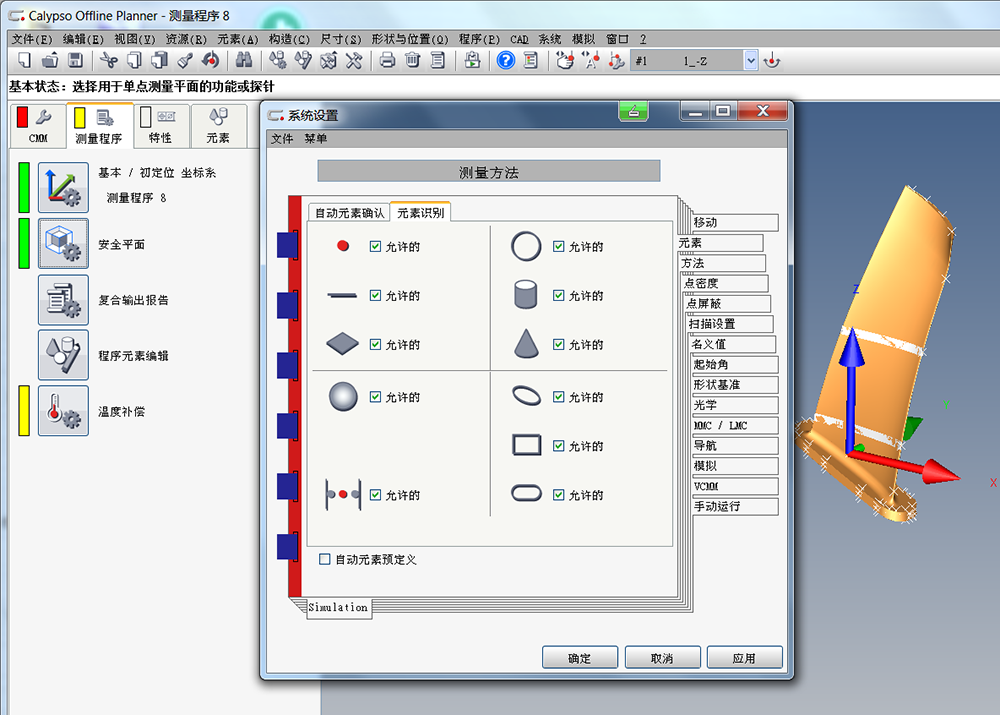Viewport: 1000px width, 715px height.
Task: Switch to the 自动元素确认 tab
Action: [349, 213]
